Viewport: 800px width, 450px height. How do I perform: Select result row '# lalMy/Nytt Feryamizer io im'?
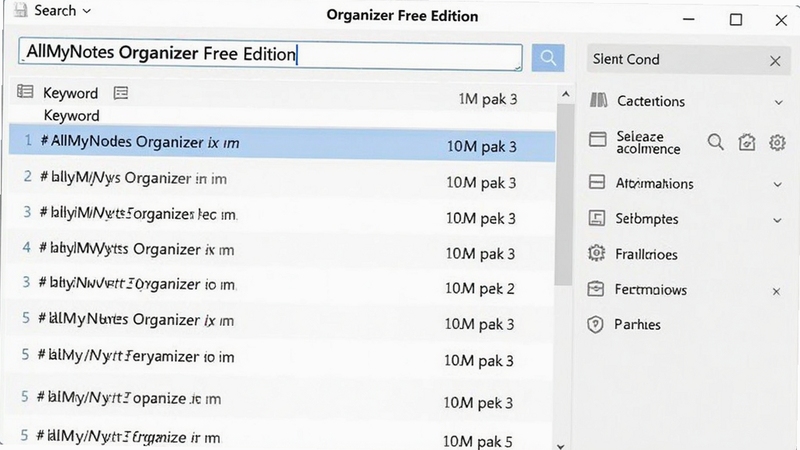(282, 357)
